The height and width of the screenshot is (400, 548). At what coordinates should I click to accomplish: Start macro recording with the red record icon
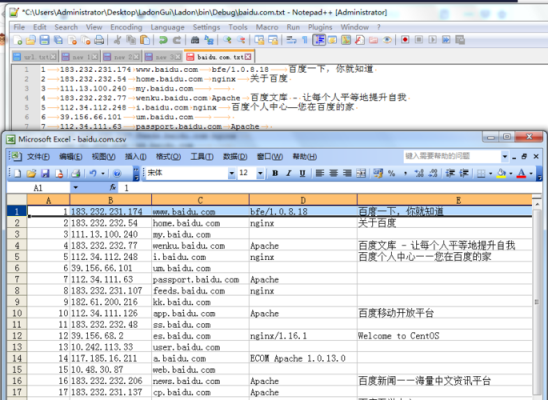coord(405,40)
